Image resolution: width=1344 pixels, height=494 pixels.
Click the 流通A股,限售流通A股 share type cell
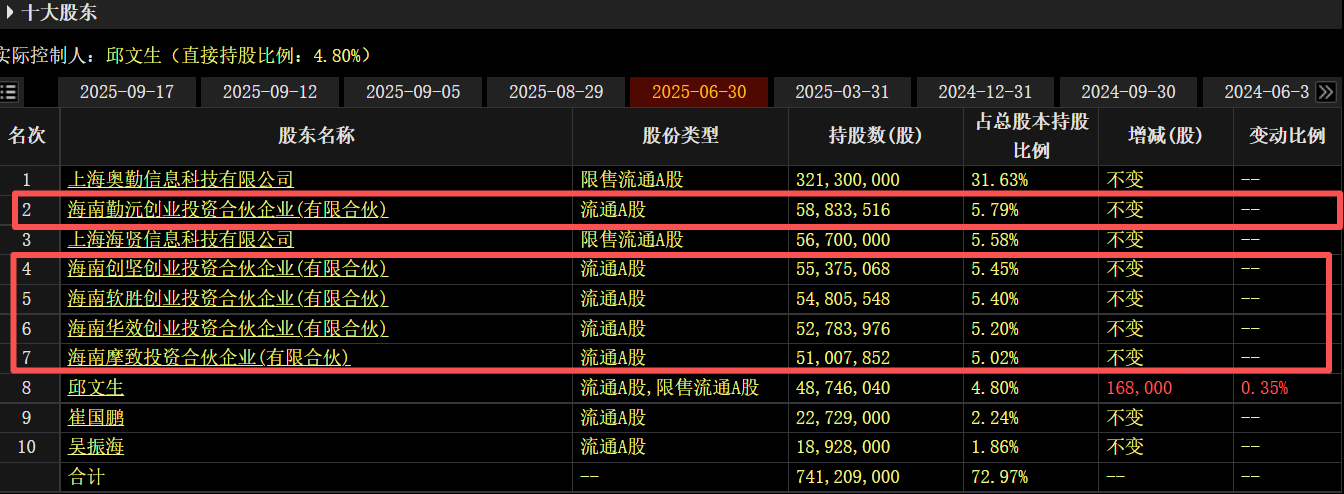(x=670, y=387)
